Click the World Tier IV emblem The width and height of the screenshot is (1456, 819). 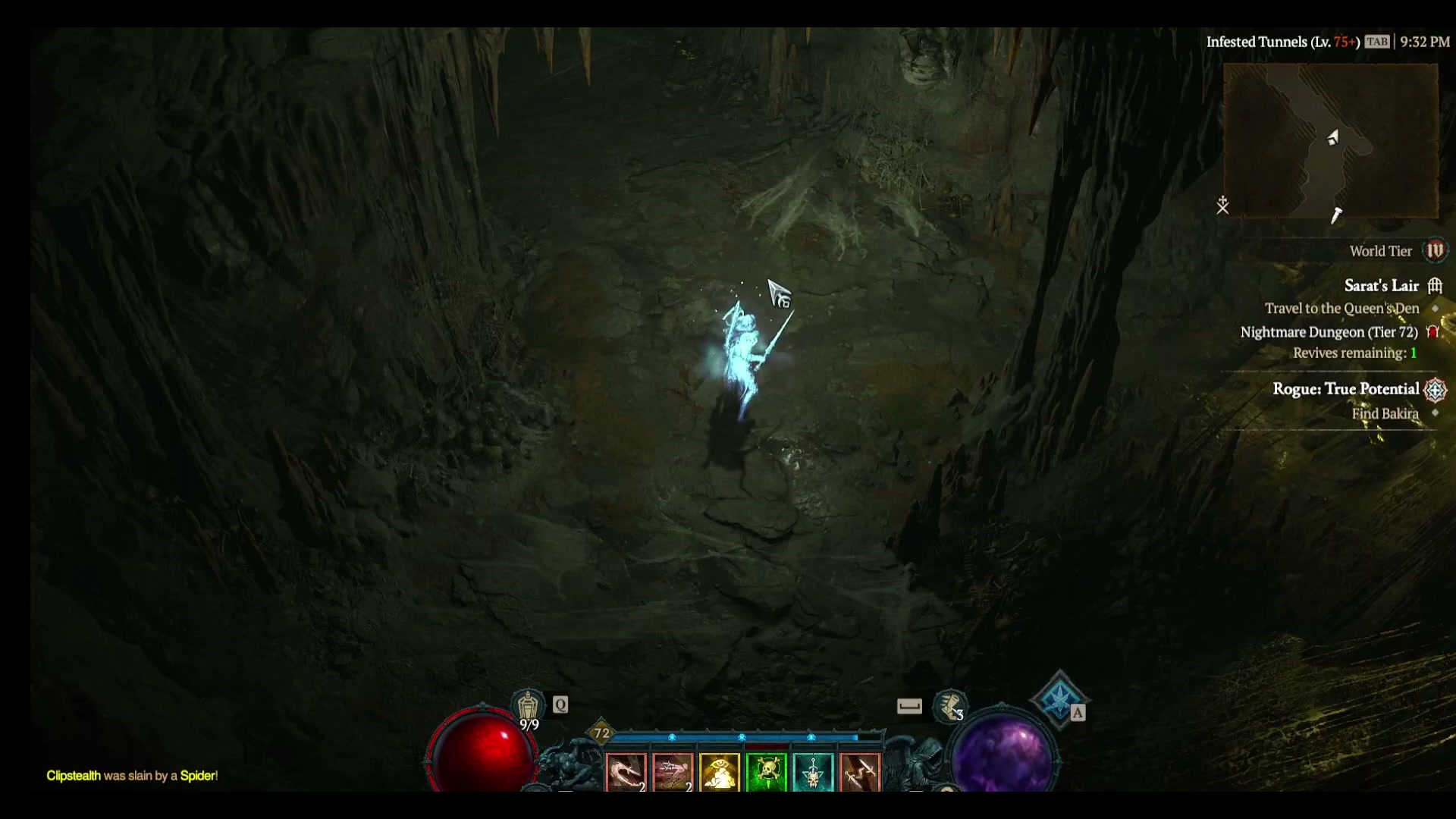(x=1435, y=251)
